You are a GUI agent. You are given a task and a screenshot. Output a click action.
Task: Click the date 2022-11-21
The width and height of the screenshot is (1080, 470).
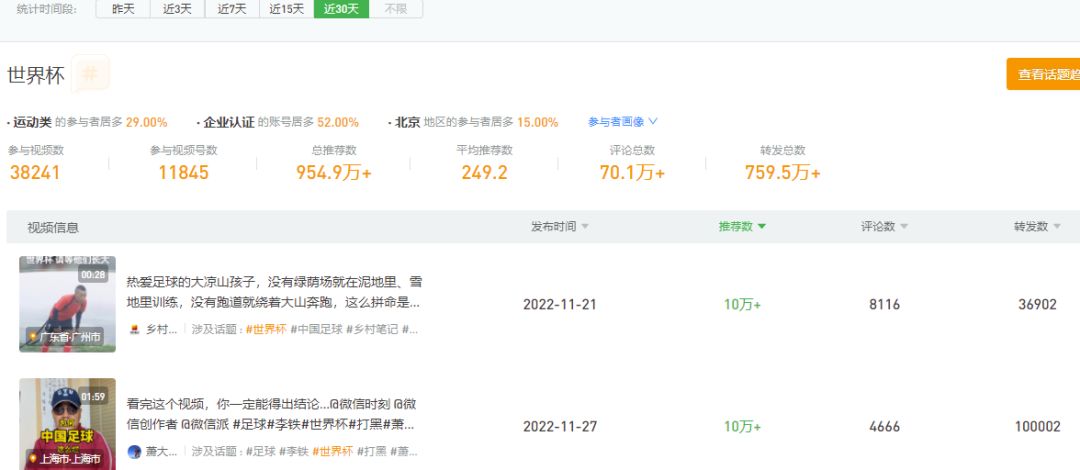(x=560, y=305)
